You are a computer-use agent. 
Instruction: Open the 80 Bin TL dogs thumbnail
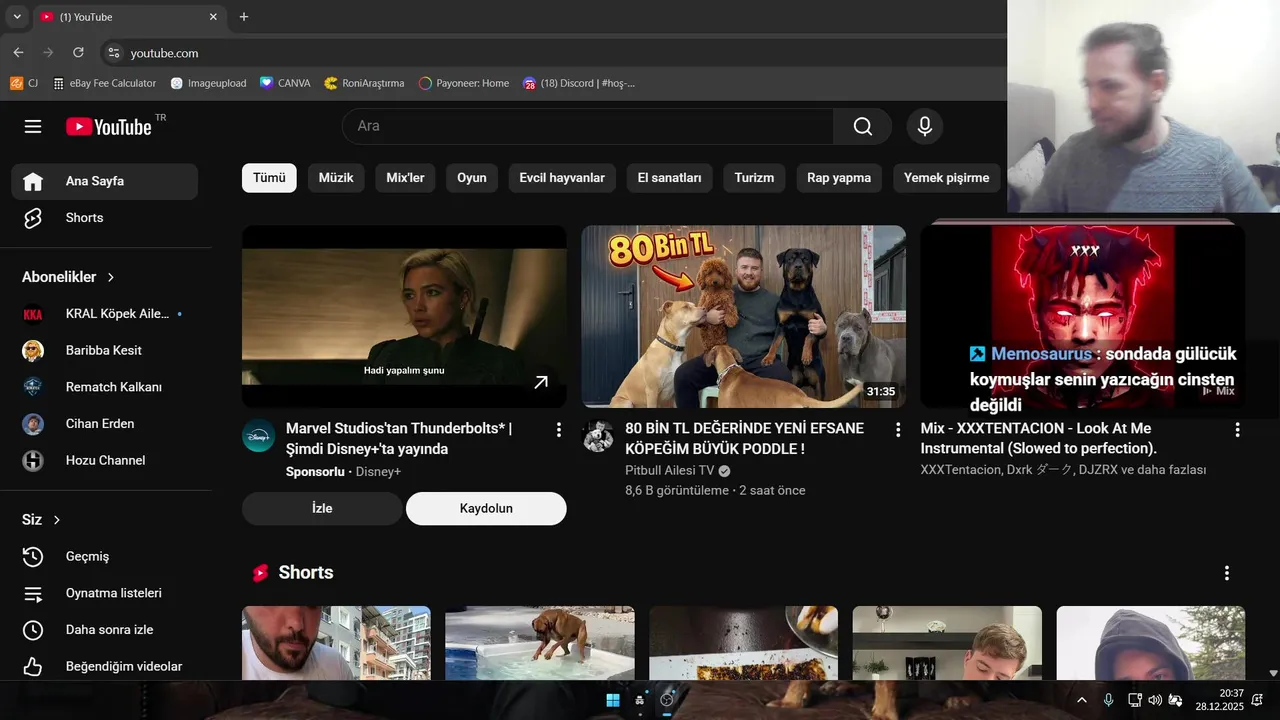pyautogui.click(x=744, y=316)
